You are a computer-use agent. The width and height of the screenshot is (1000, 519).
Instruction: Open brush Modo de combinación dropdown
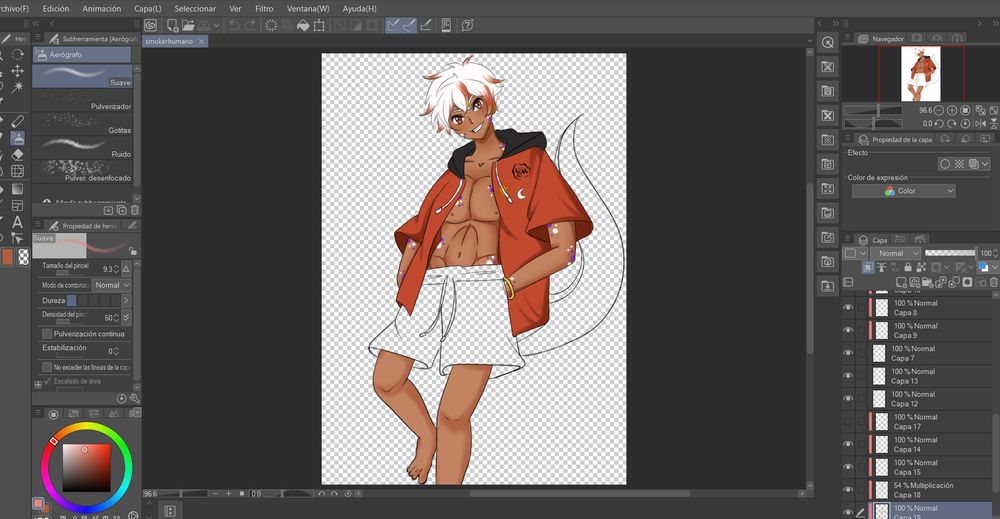click(x=112, y=285)
